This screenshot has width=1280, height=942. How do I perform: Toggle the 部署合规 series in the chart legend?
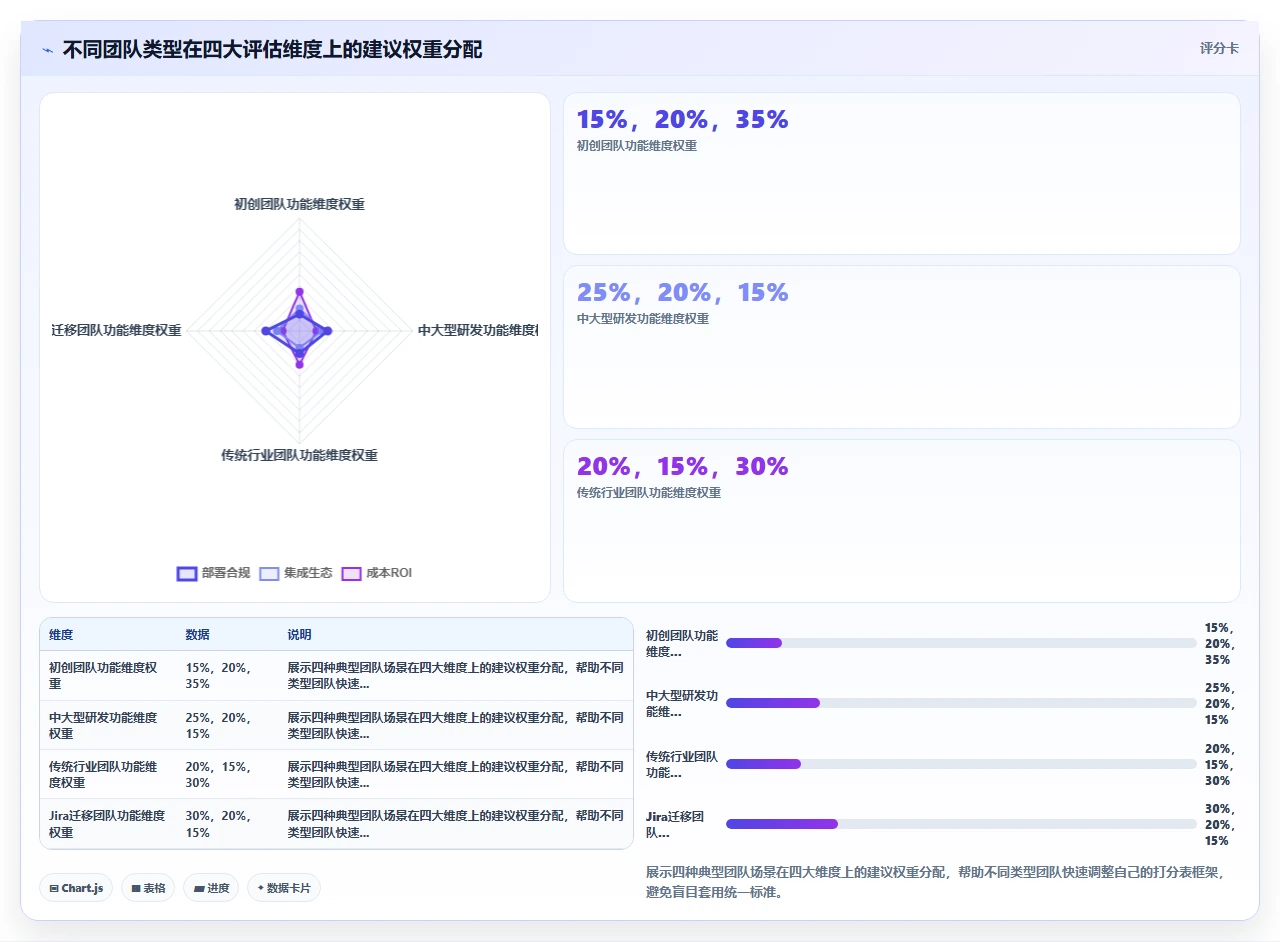pos(213,573)
